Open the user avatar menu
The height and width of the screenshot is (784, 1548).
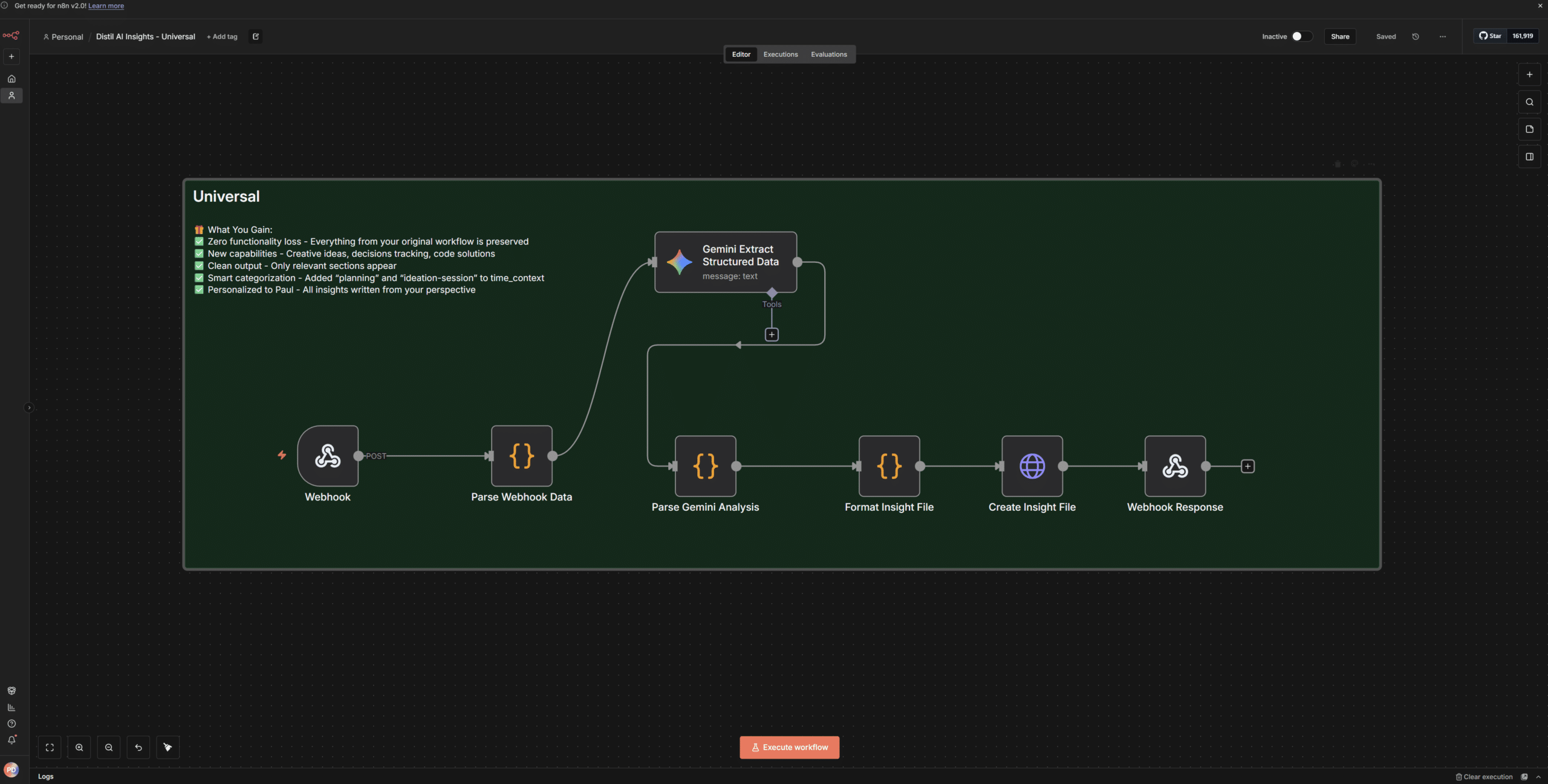(x=11, y=770)
